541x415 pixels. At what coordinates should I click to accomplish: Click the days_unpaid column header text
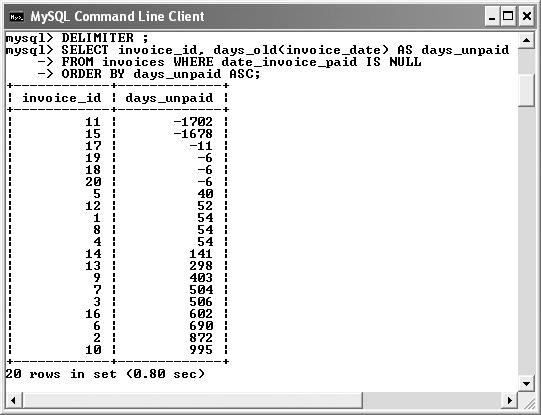coord(169,98)
